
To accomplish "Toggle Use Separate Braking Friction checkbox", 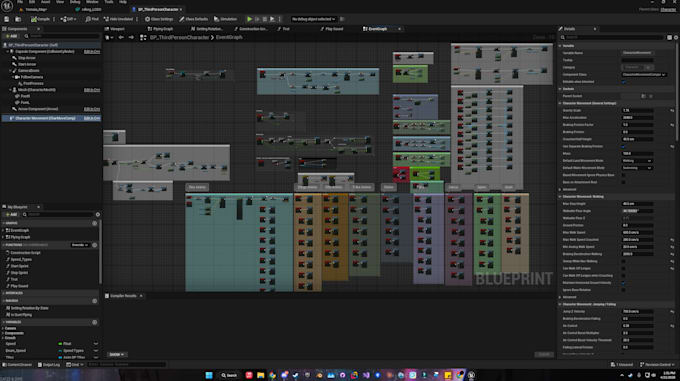I will click(x=624, y=147).
